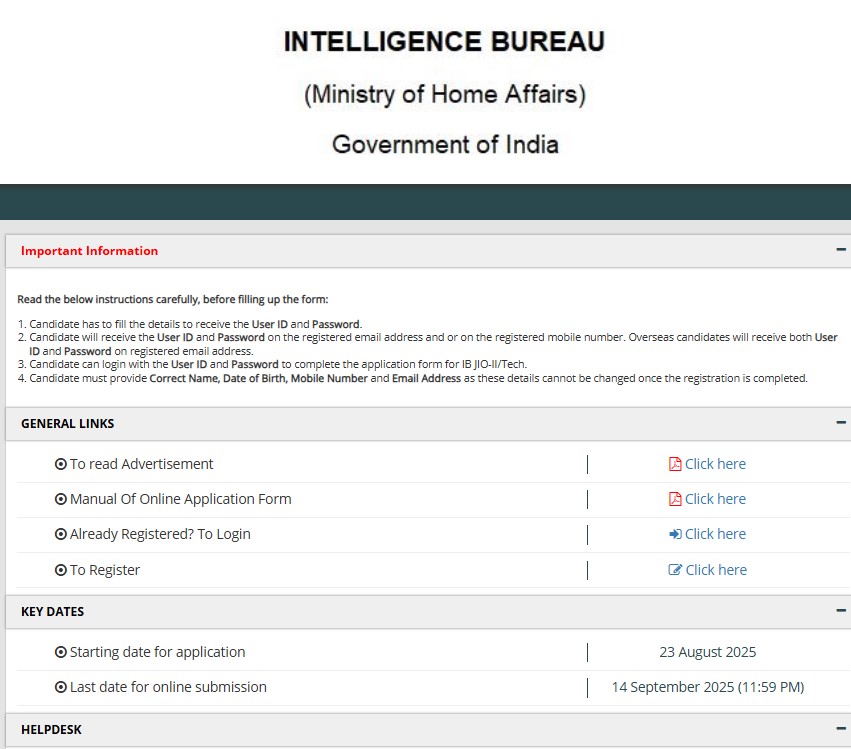This screenshot has width=851, height=749.
Task: Collapse the KEY DATES section
Action: click(x=841, y=611)
